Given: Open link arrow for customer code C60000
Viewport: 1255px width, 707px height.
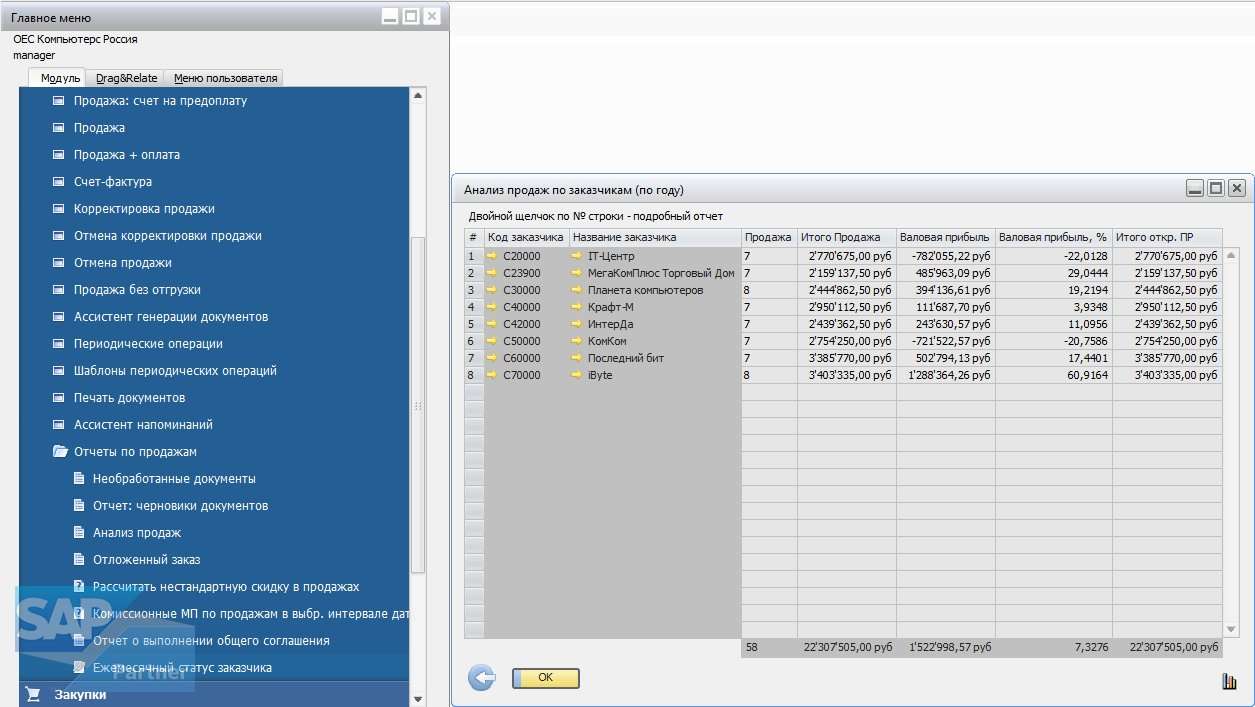Looking at the screenshot, I should point(492,358).
